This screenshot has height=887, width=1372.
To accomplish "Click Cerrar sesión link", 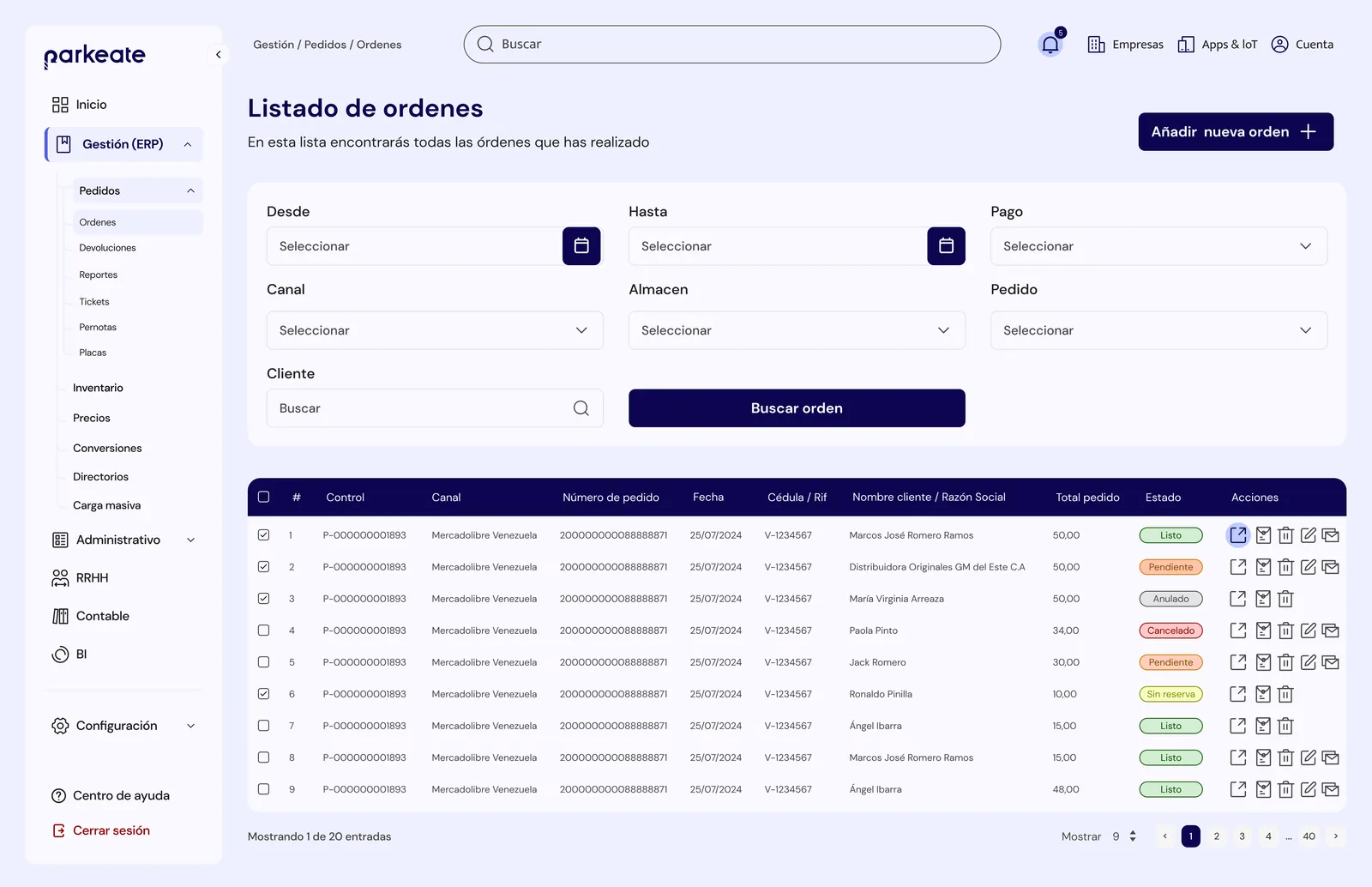I will click(x=101, y=830).
